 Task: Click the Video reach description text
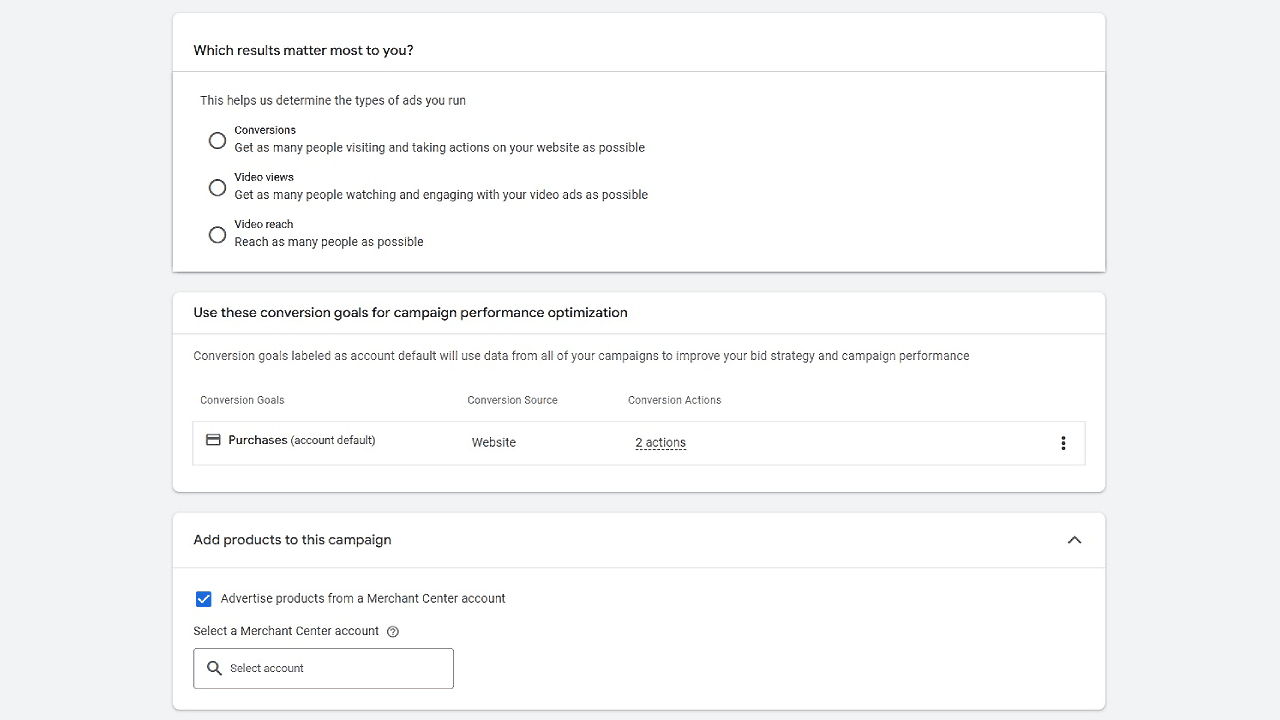coord(329,242)
